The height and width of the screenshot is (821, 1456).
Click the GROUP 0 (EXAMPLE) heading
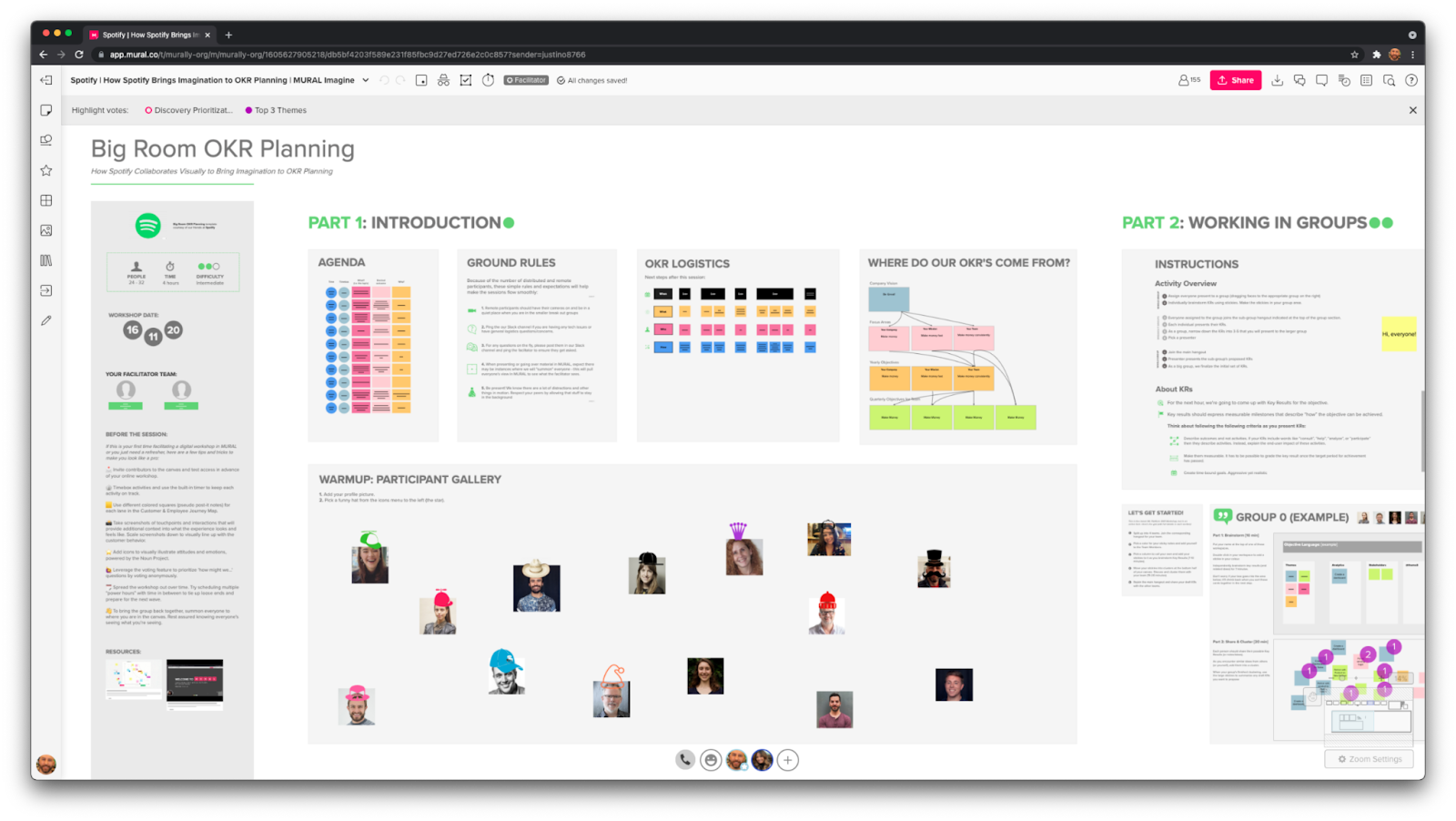click(x=1292, y=517)
